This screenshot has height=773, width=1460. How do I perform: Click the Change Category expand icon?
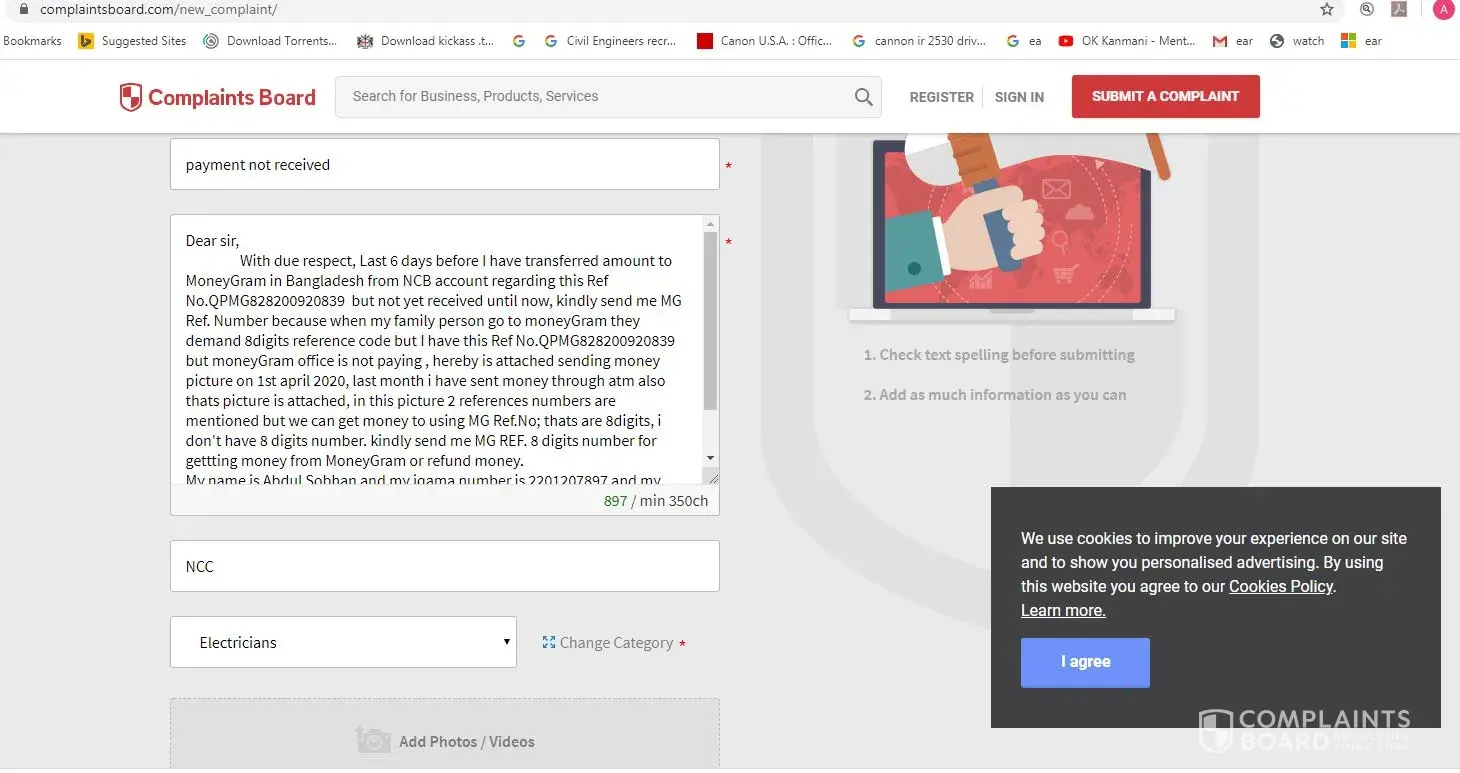[548, 642]
